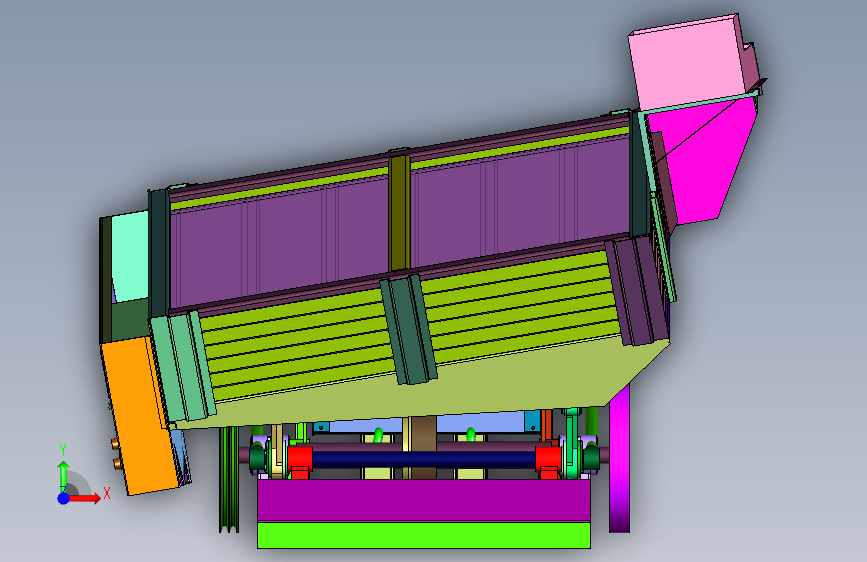Image resolution: width=867 pixels, height=562 pixels.
Task: Select the purple base block above green plate
Action: tap(424, 500)
